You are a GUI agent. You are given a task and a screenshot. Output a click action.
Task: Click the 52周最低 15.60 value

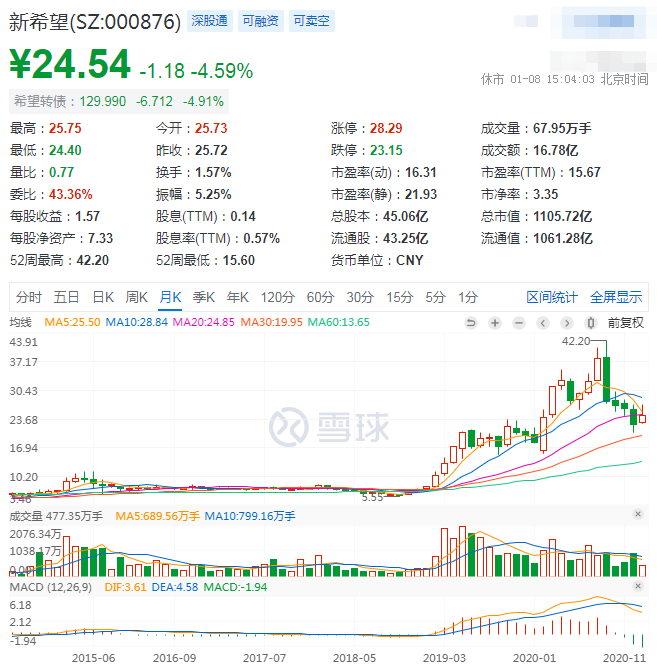239,261
